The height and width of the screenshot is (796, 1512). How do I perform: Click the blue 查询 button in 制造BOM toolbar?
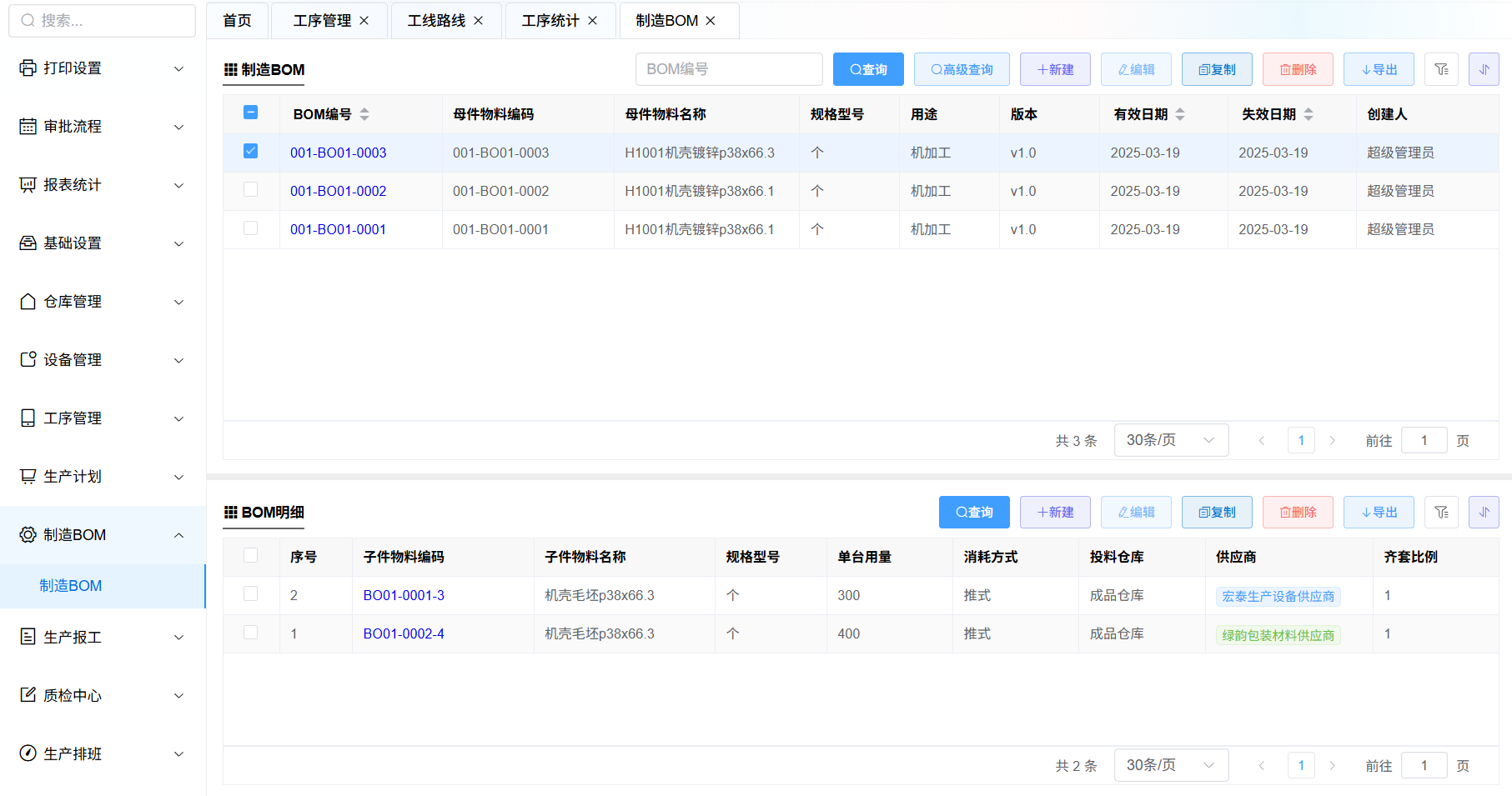click(x=868, y=69)
